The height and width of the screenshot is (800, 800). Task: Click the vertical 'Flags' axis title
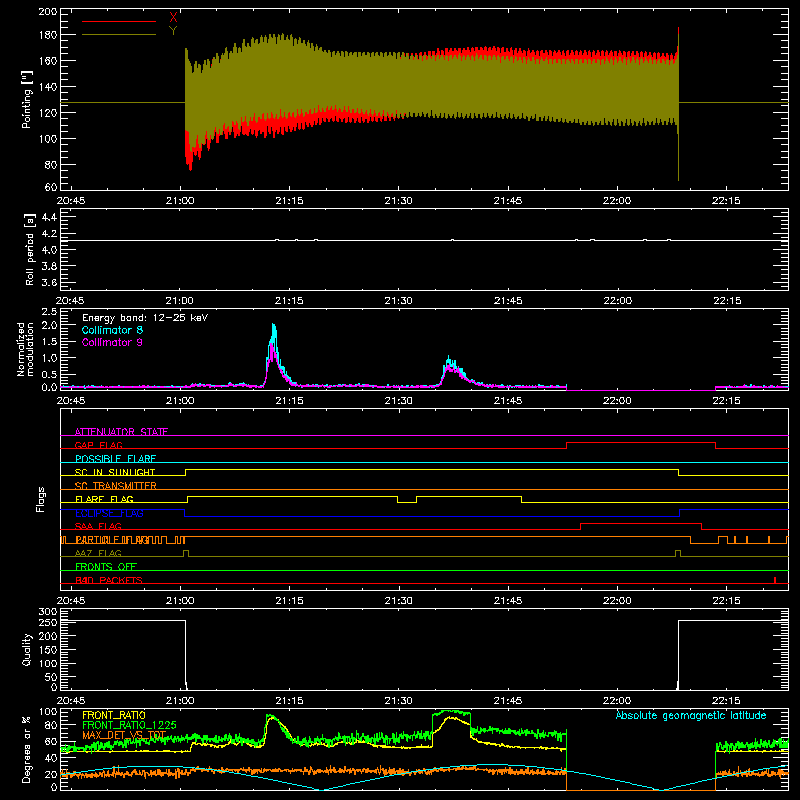(40, 499)
